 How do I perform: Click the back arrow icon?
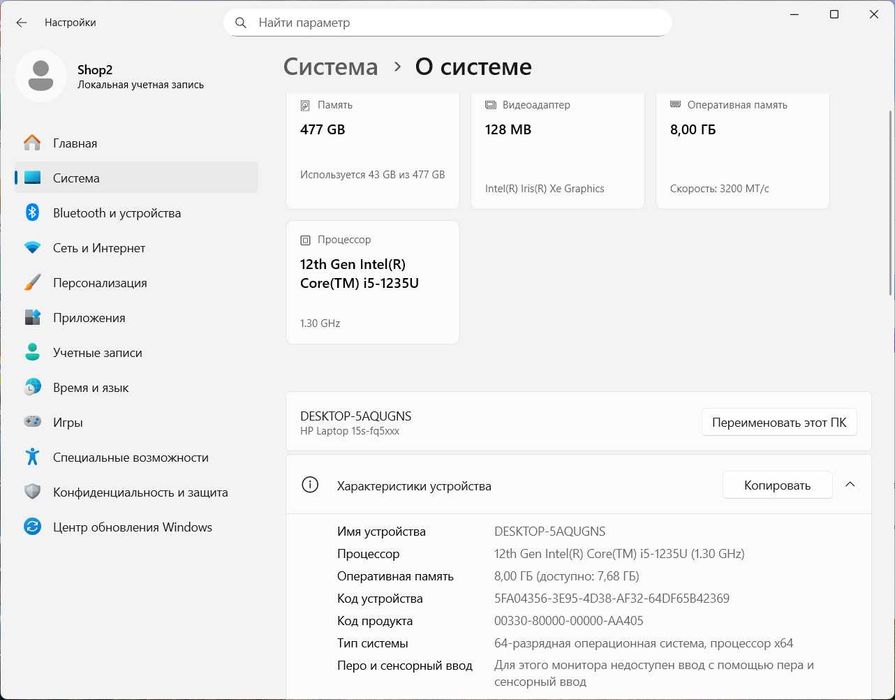22,23
